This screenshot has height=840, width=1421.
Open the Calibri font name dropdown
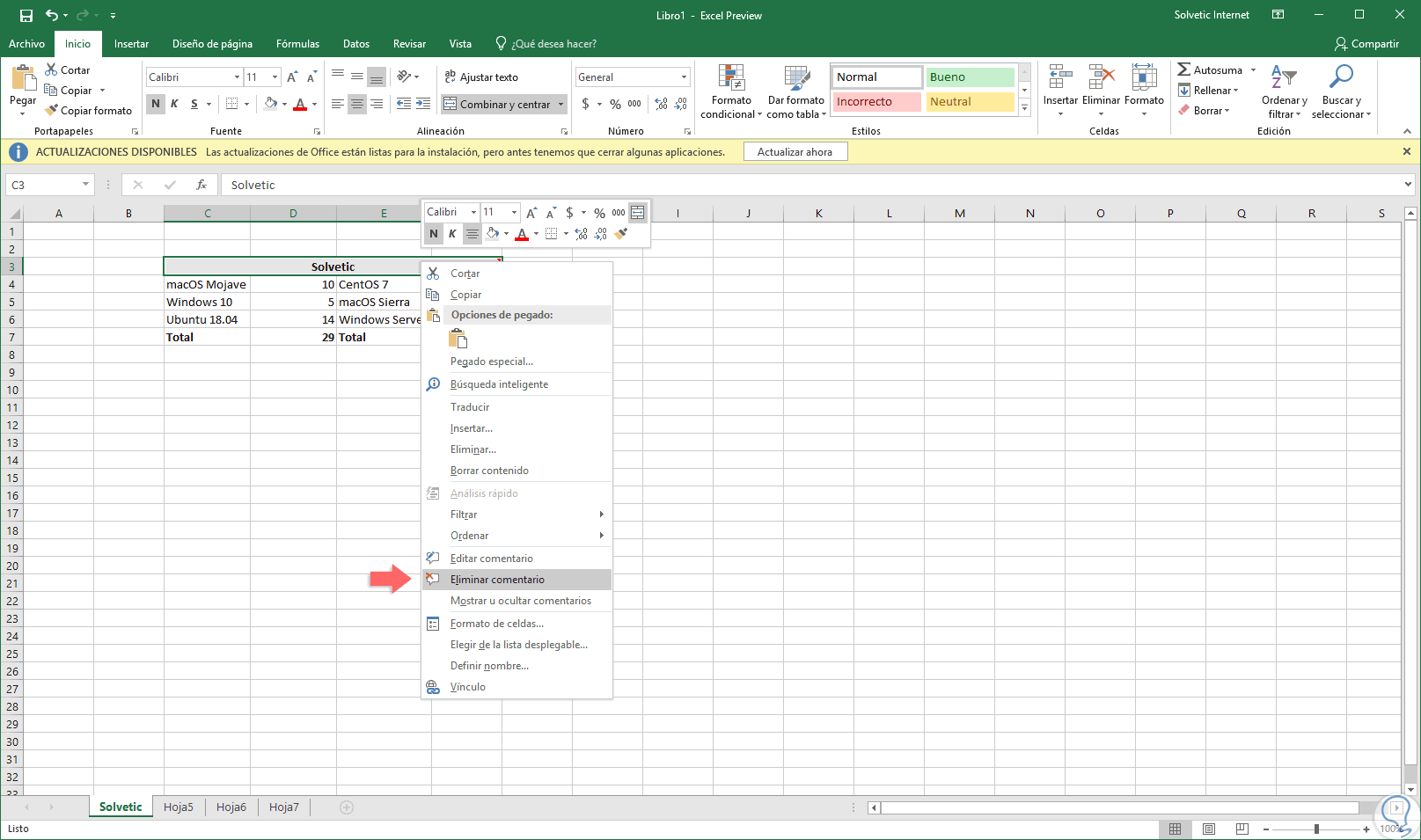[237, 77]
